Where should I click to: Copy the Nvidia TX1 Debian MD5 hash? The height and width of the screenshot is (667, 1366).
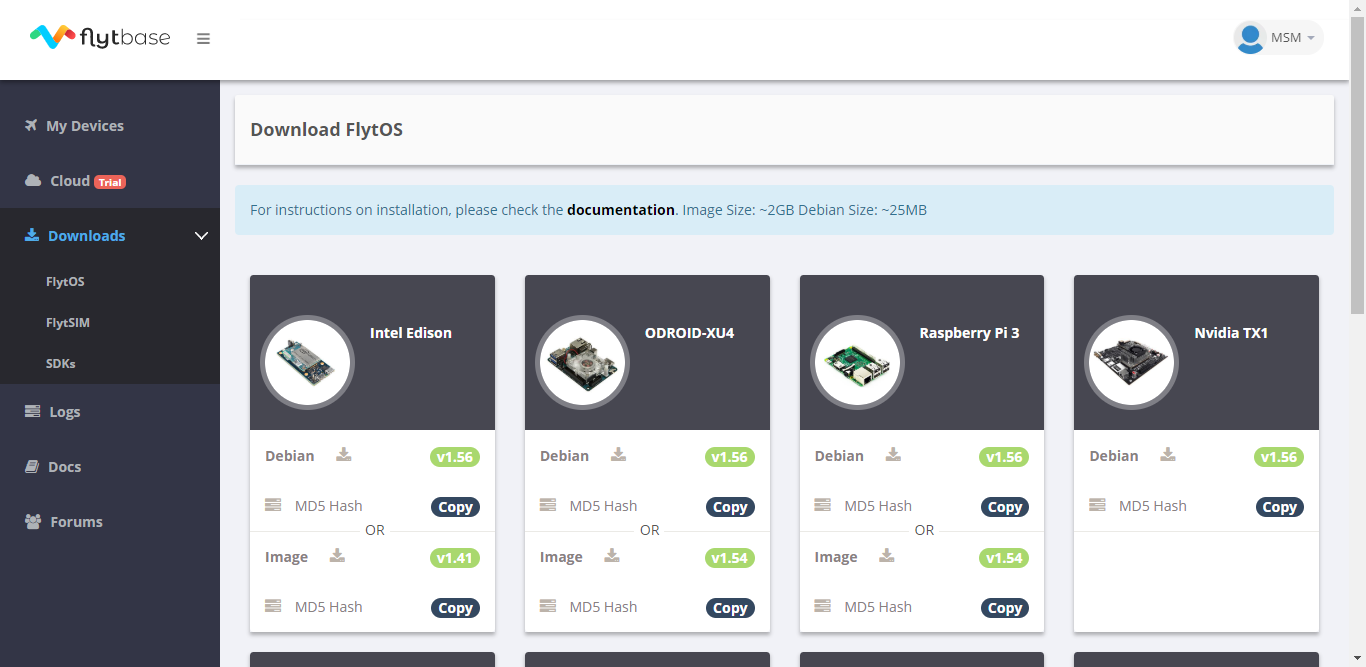coord(1279,507)
